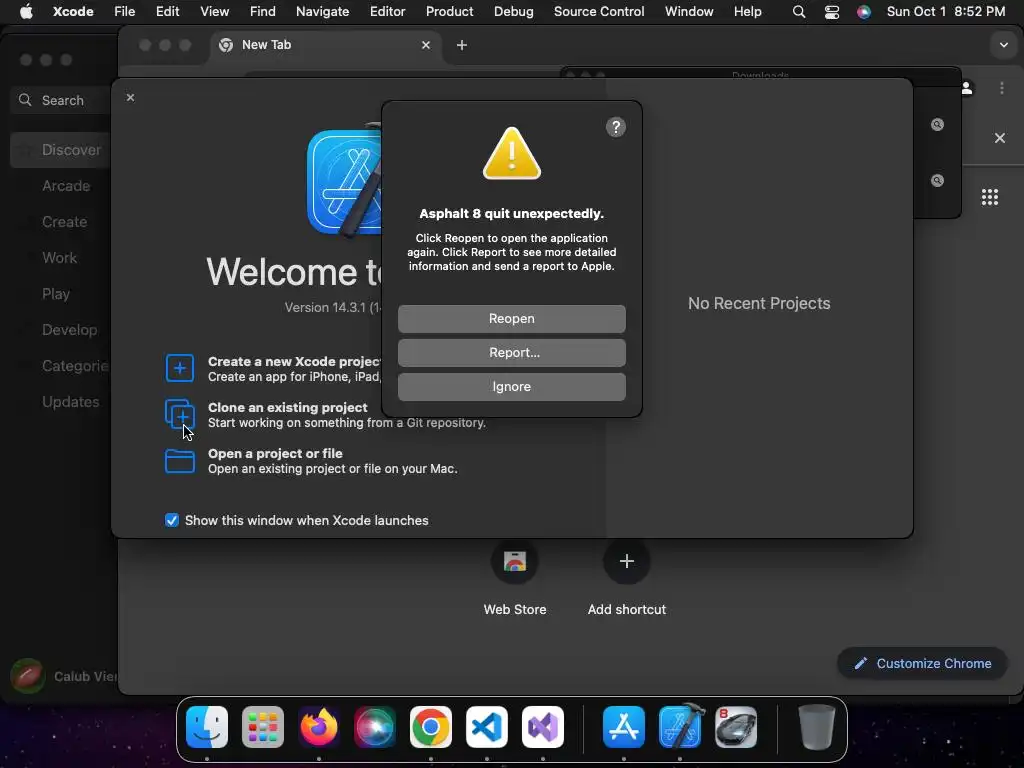Select Discover in App Store sidebar

coord(61,150)
